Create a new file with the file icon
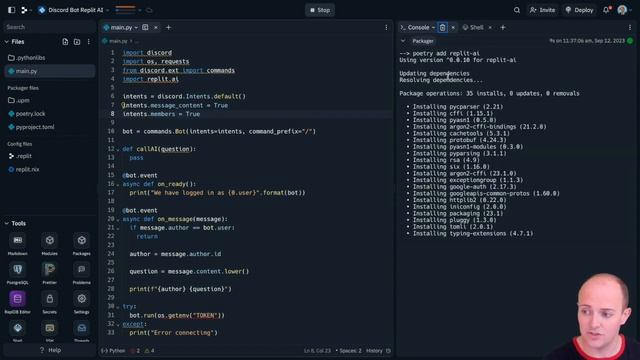 (65, 42)
